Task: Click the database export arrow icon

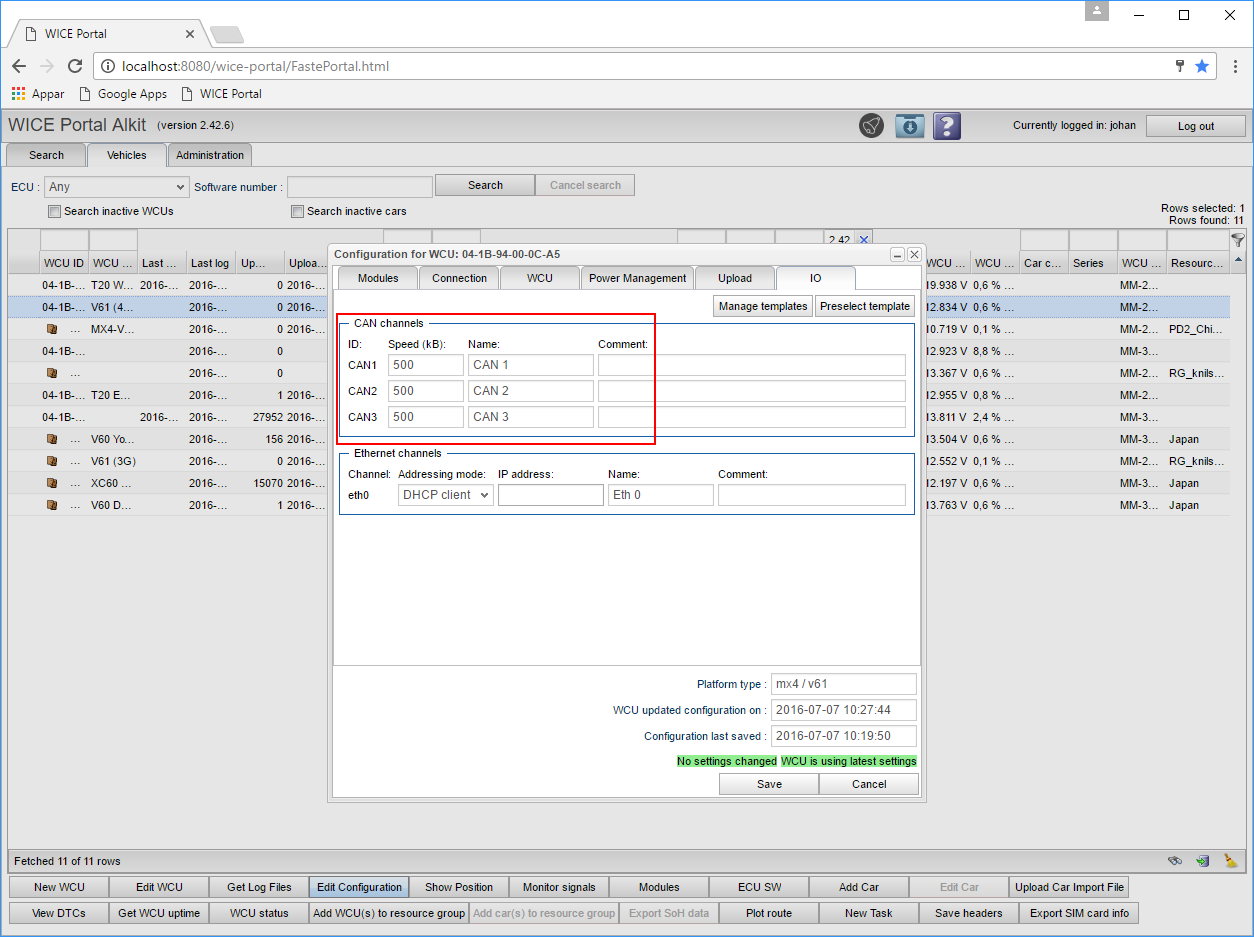Action: pyautogui.click(x=1202, y=861)
